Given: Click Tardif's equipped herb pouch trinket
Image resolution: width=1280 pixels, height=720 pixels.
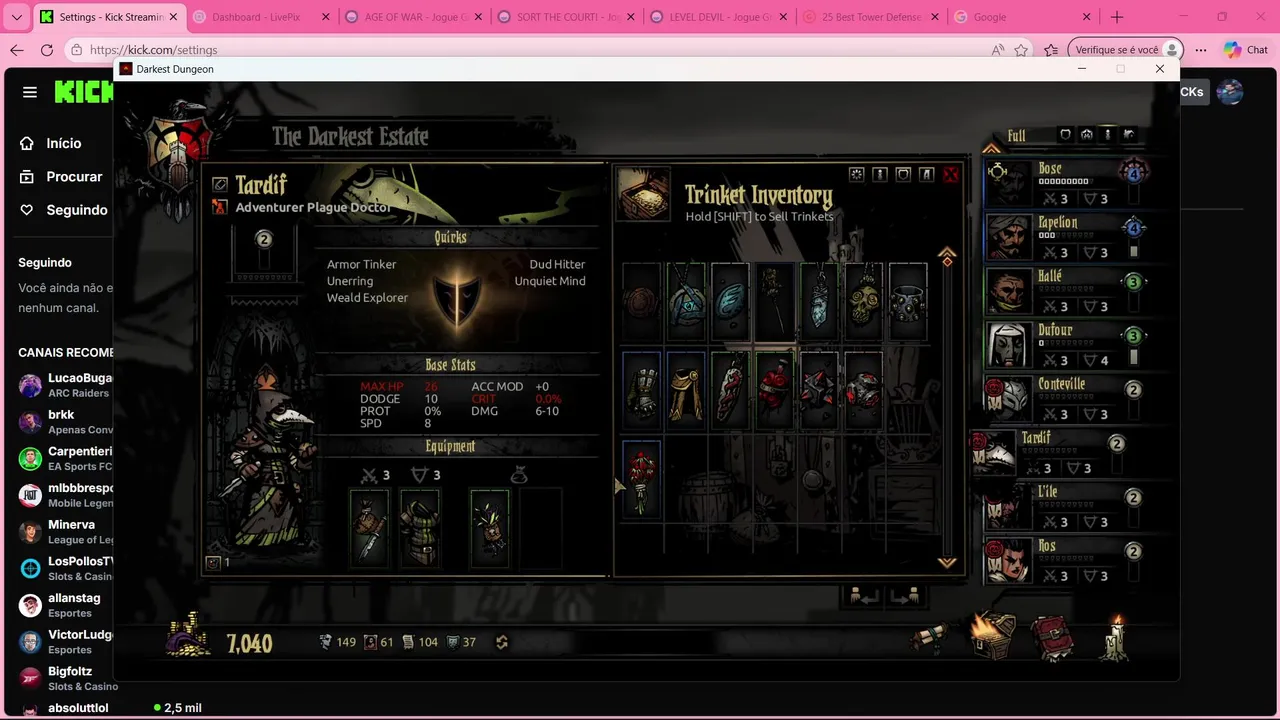Looking at the screenshot, I should pos(490,528).
